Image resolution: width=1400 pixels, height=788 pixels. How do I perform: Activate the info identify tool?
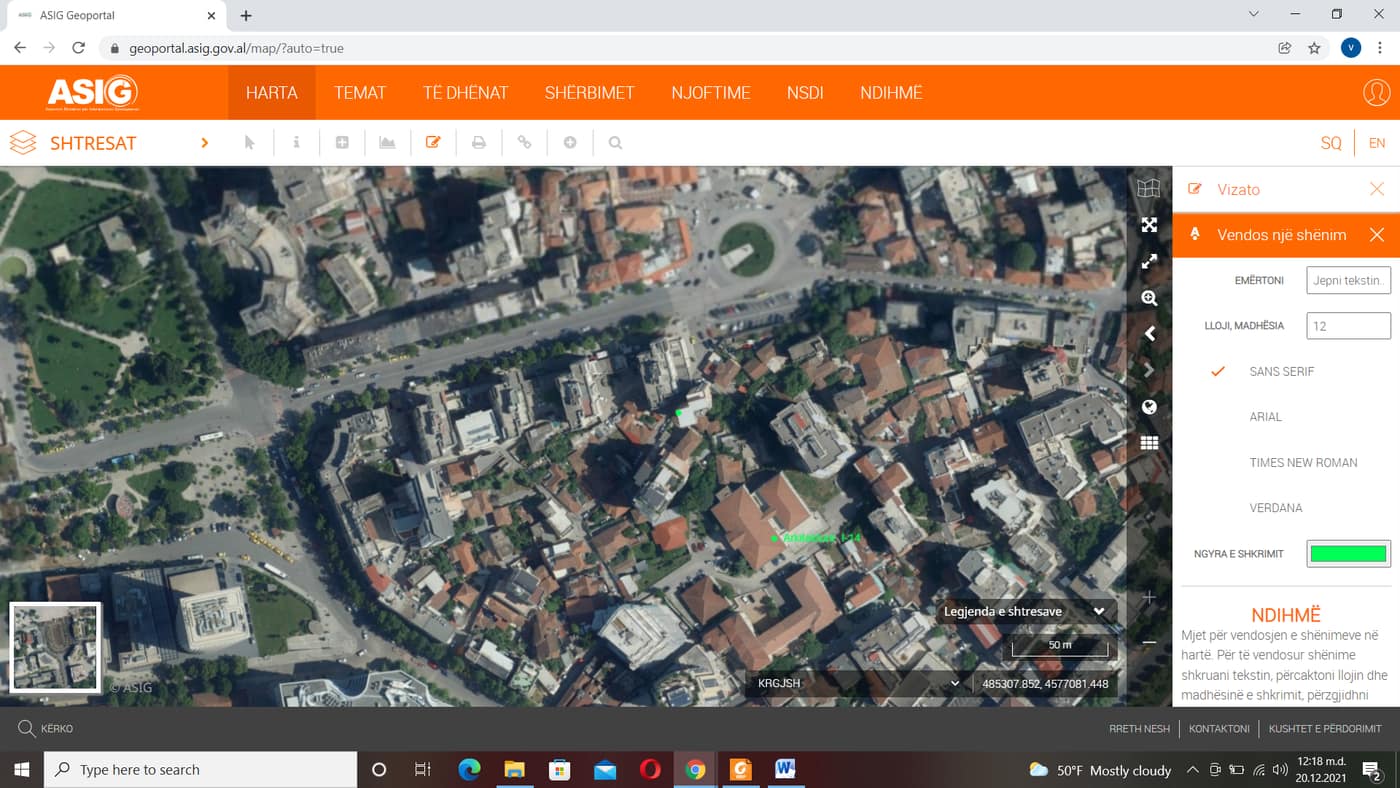[296, 143]
